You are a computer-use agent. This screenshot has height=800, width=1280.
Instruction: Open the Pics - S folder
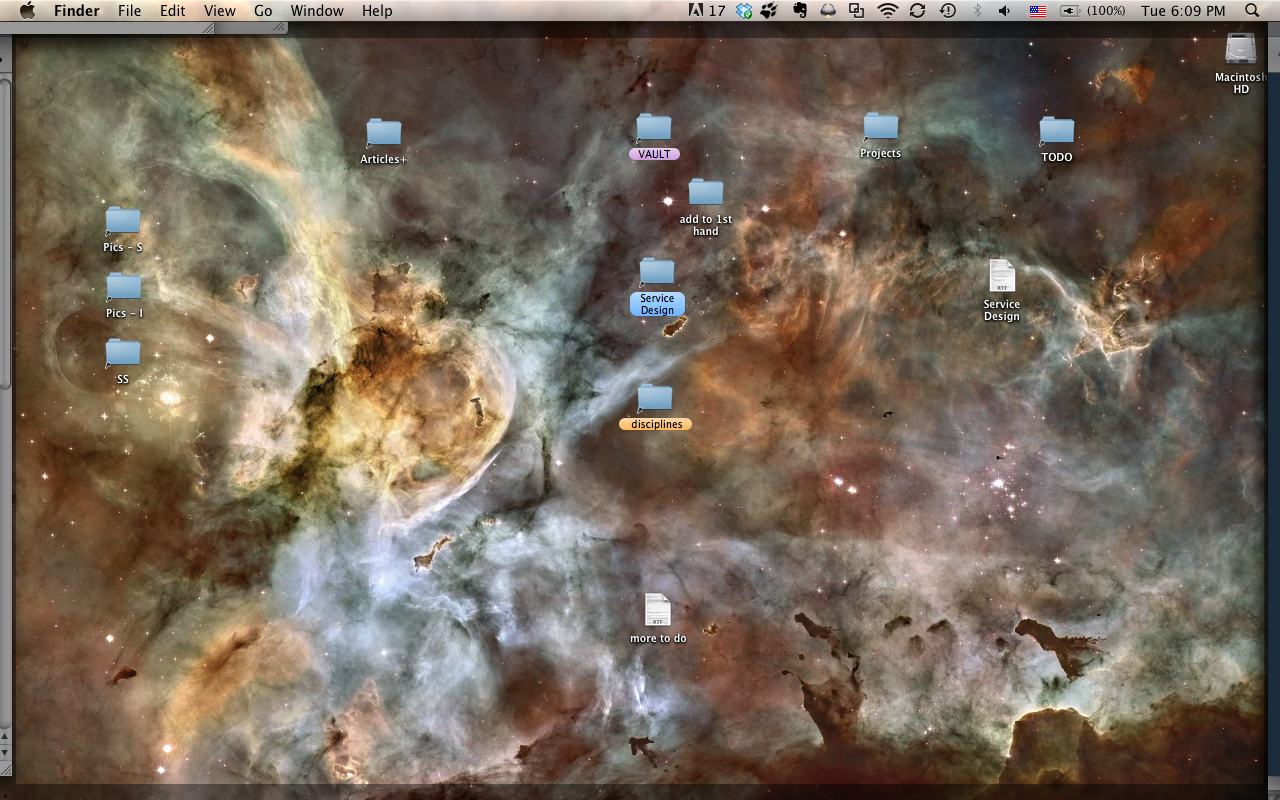pos(122,220)
